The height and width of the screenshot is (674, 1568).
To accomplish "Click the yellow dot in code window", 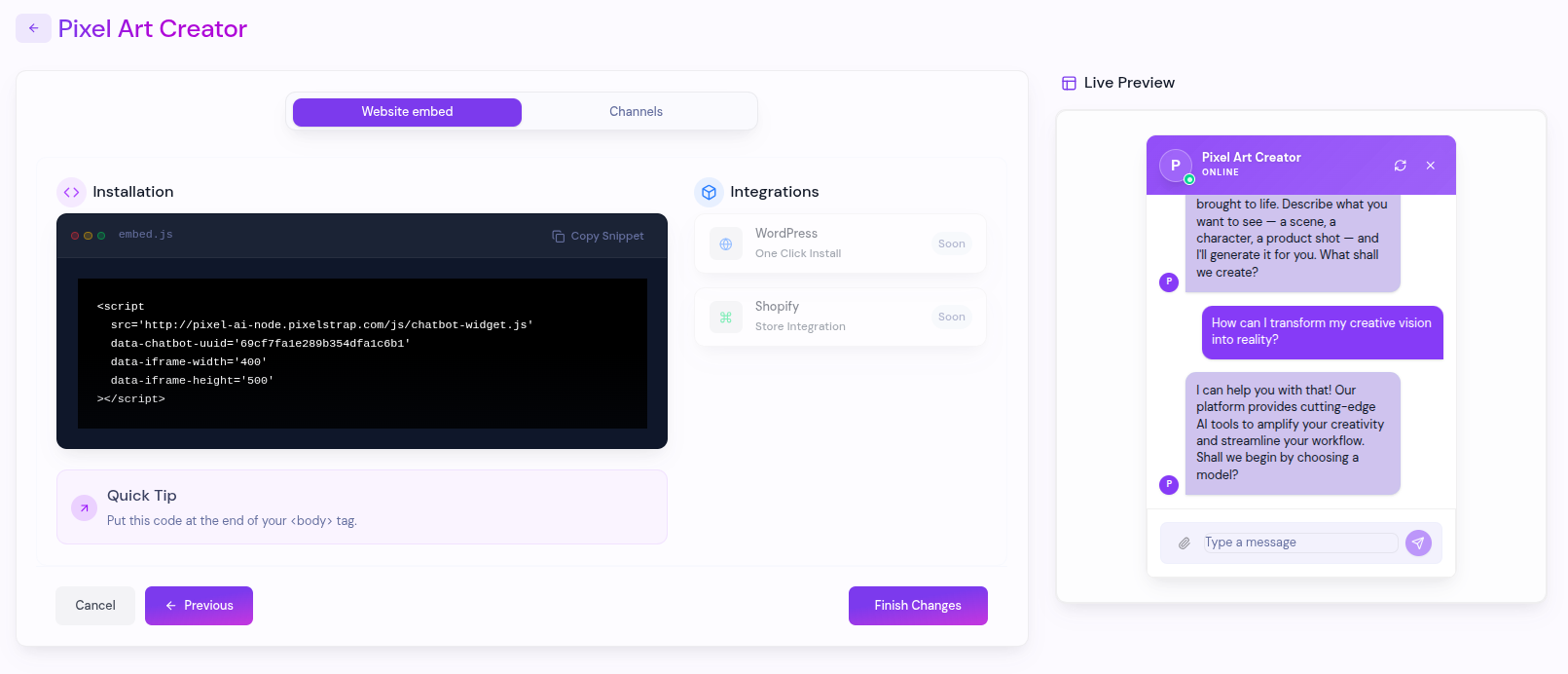I will (x=88, y=236).
